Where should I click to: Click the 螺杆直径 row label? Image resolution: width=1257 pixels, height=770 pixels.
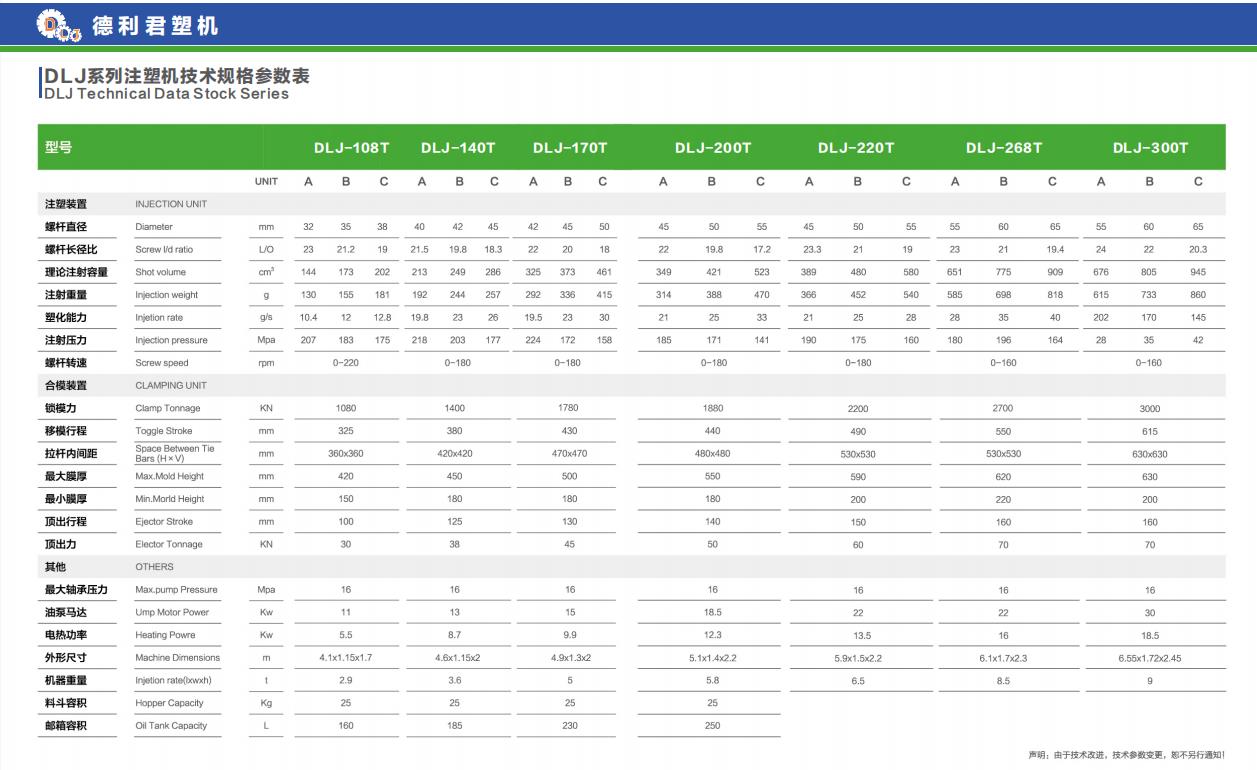(x=66, y=227)
